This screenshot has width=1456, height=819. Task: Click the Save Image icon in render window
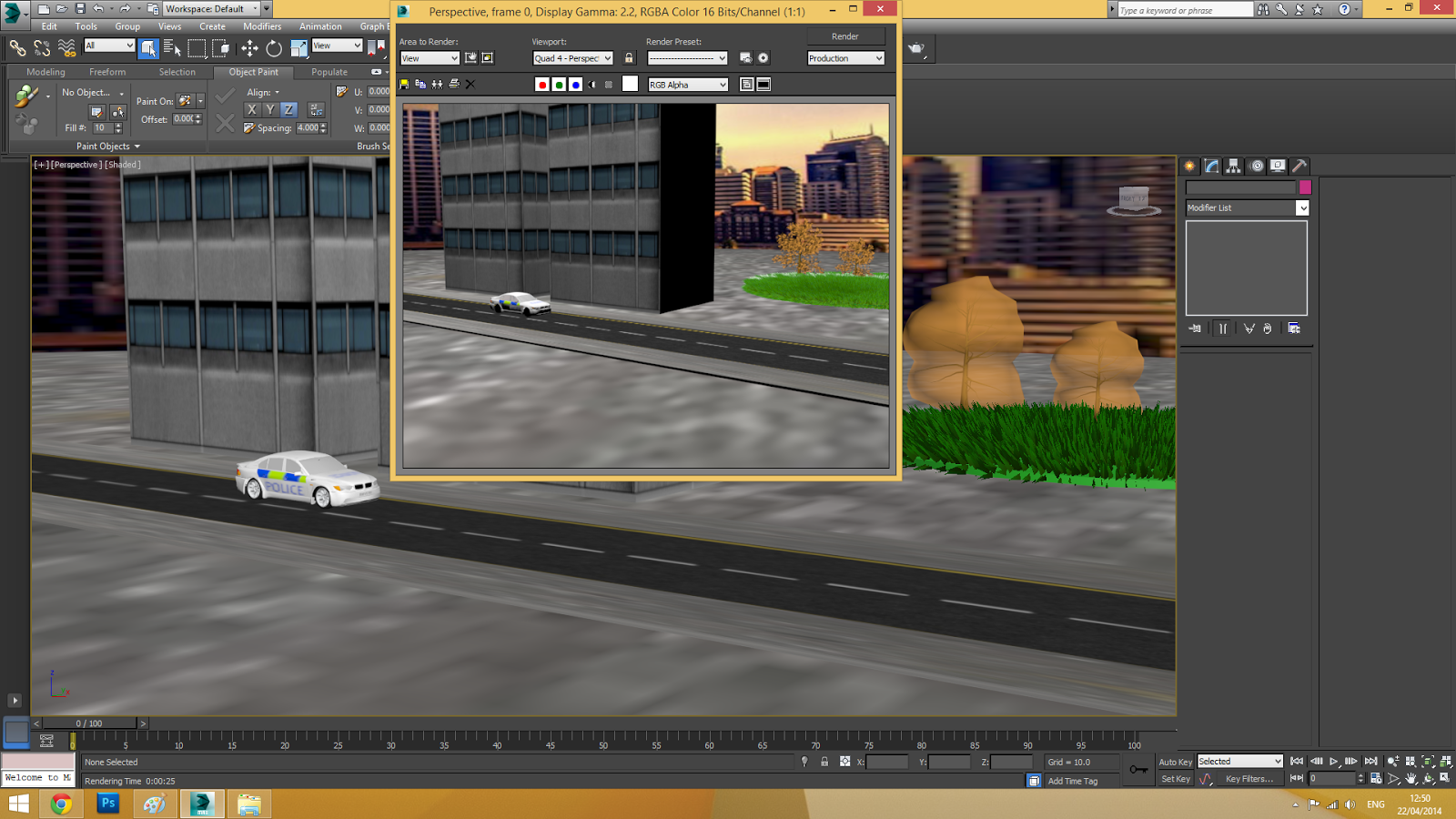click(x=405, y=84)
